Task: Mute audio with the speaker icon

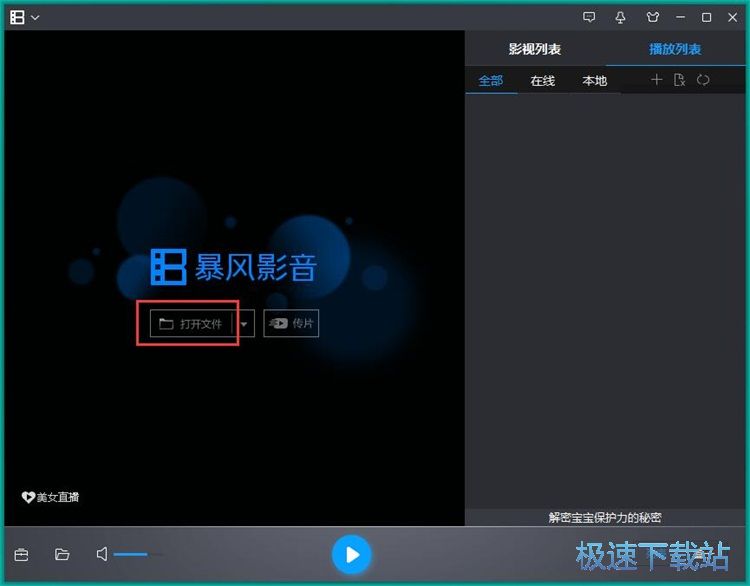Action: pyautogui.click(x=102, y=554)
